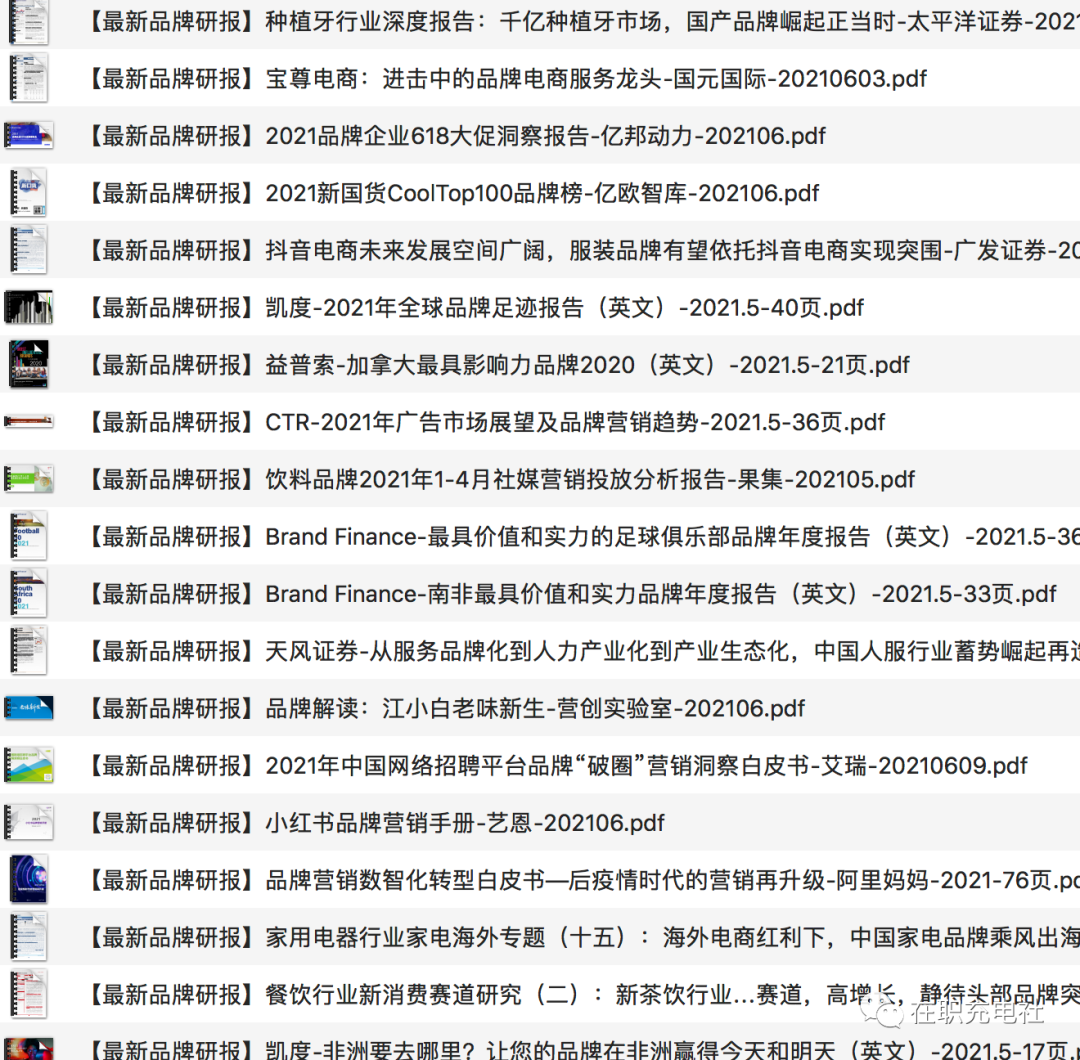This screenshot has height=1060, width=1080.
Task: Select file name Brand Finance-最具价值和实力的足球俱乐部品牌
Action: click(x=583, y=536)
